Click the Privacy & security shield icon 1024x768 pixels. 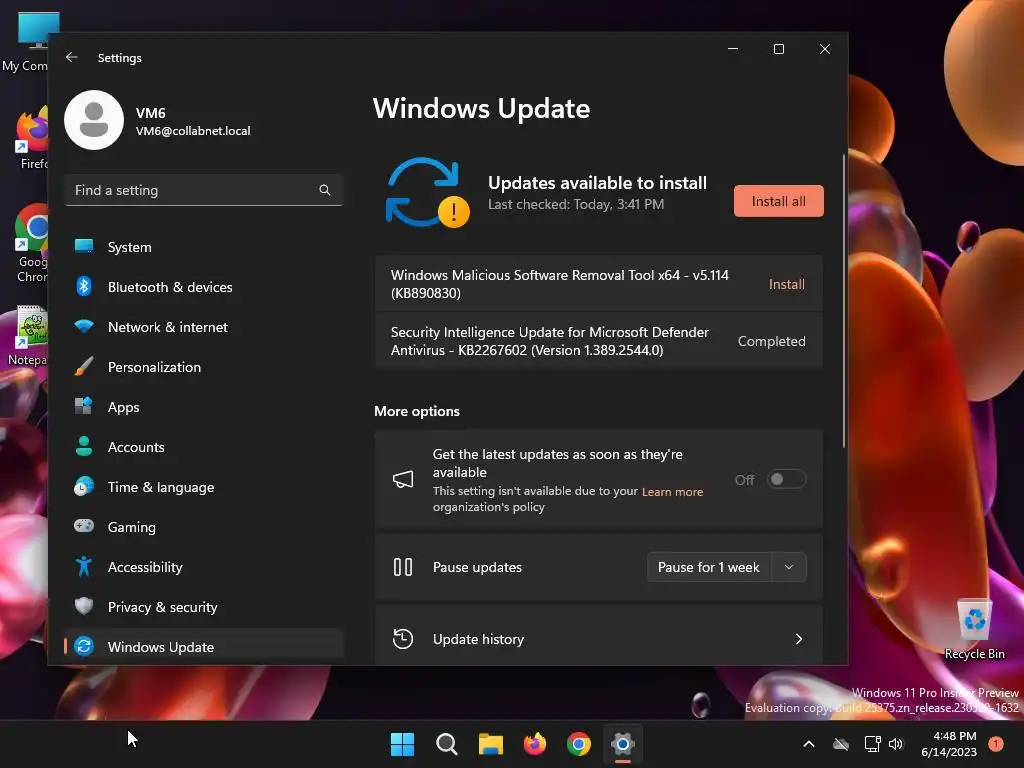(x=84, y=606)
